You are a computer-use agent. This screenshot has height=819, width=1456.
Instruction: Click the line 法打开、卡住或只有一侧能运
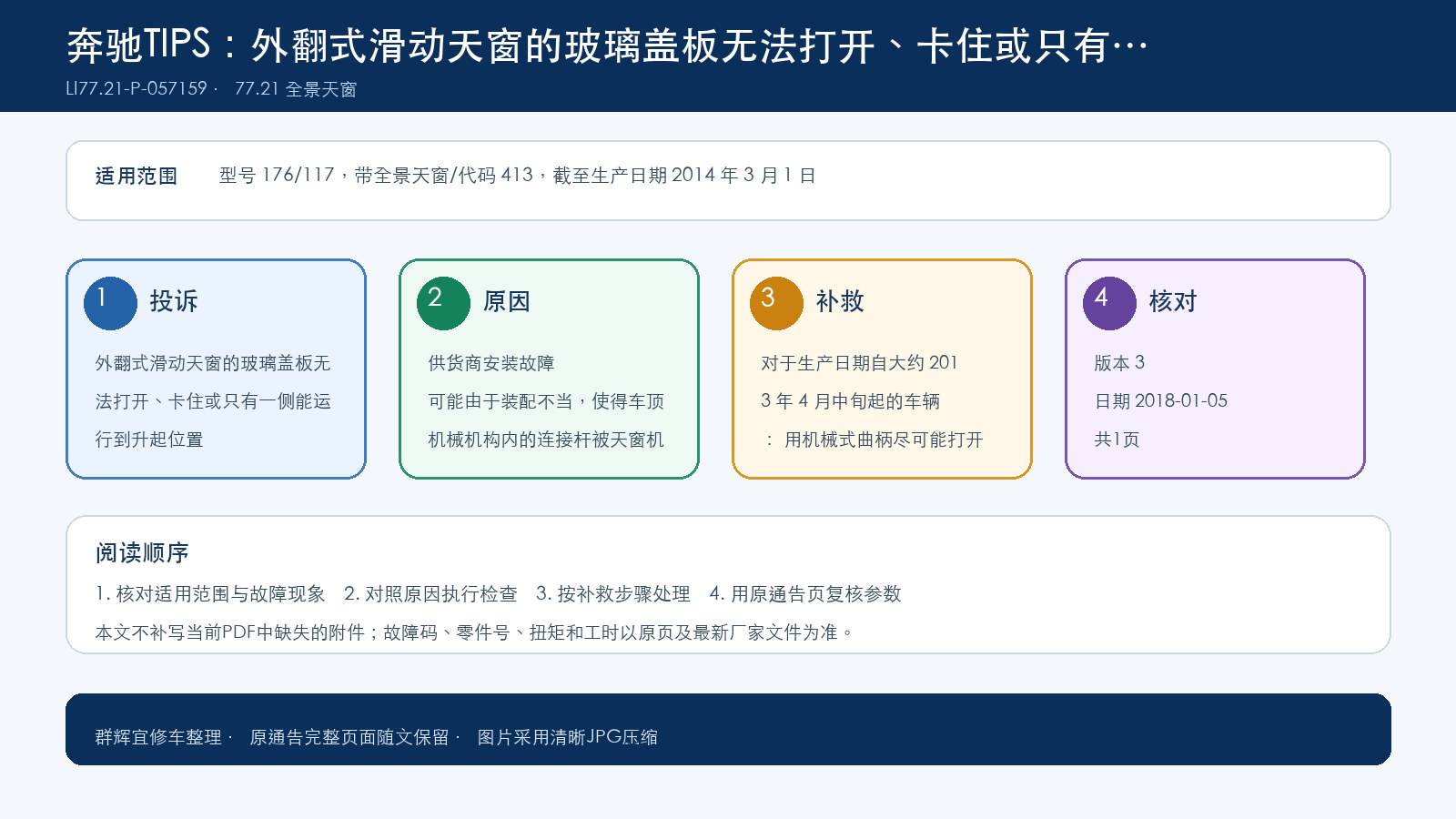click(x=213, y=401)
